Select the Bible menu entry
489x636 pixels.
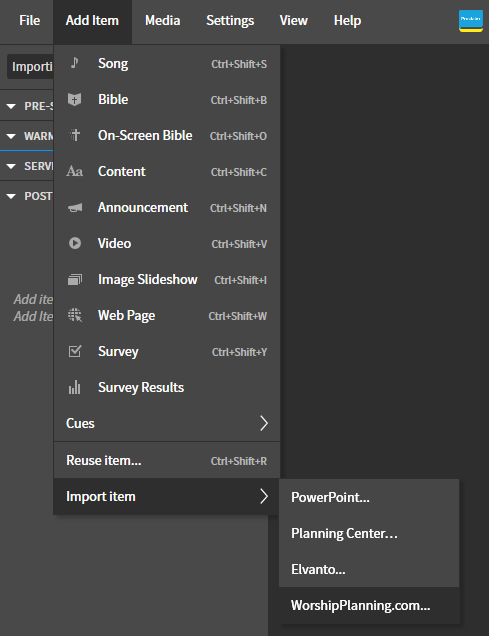click(167, 99)
